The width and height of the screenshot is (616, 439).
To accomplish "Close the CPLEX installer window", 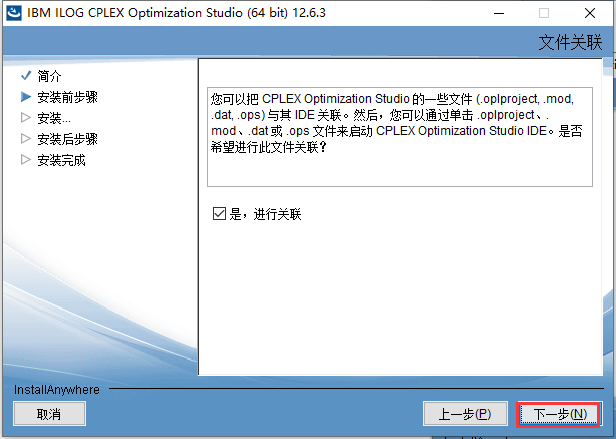I will tap(590, 13).
